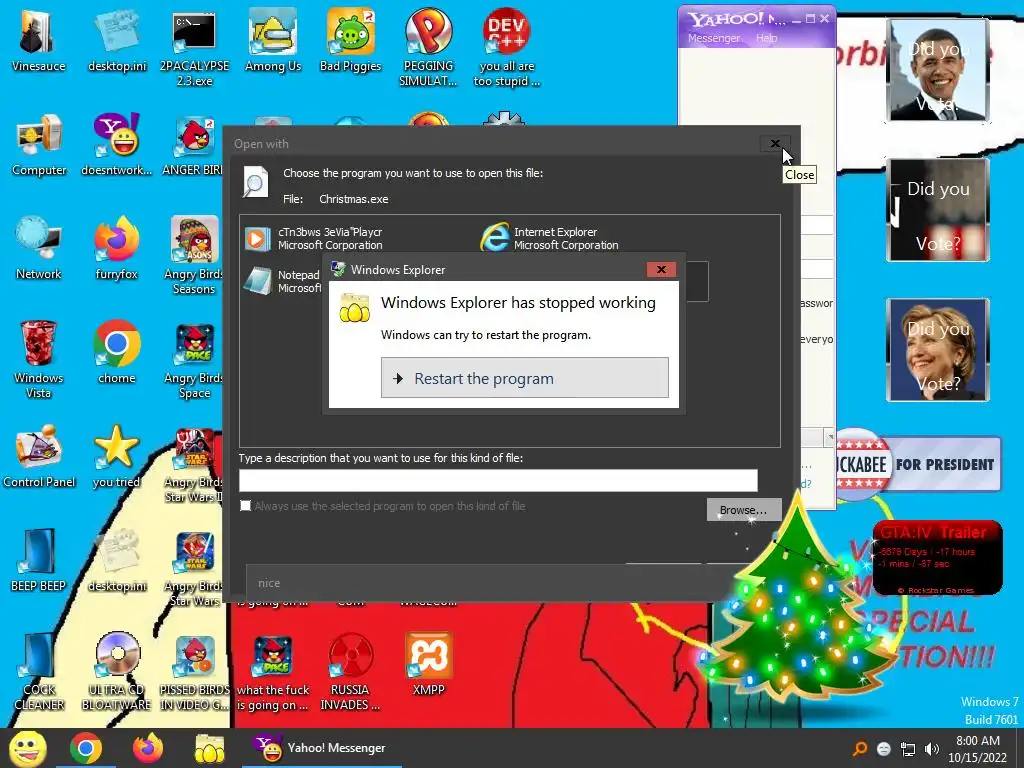Viewport: 1024px width, 768px height.
Task: Open the XMPP desktop shortcut
Action: click(428, 664)
